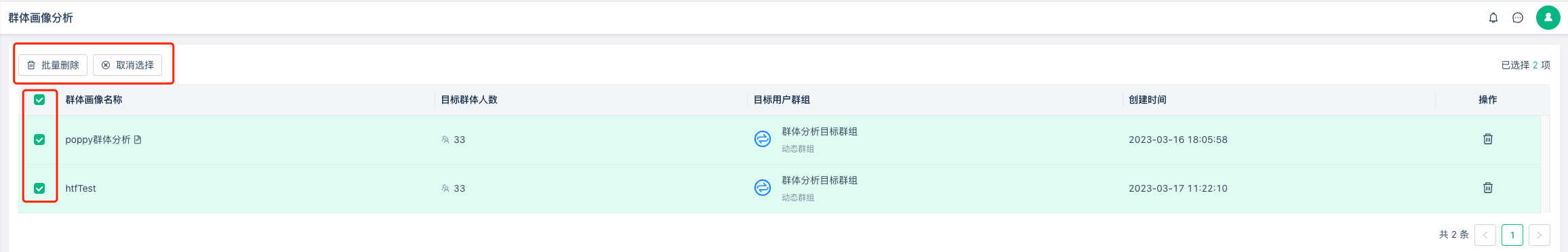Open the notification bell icon
Screen dimensions: 1568x252
(1493, 18)
